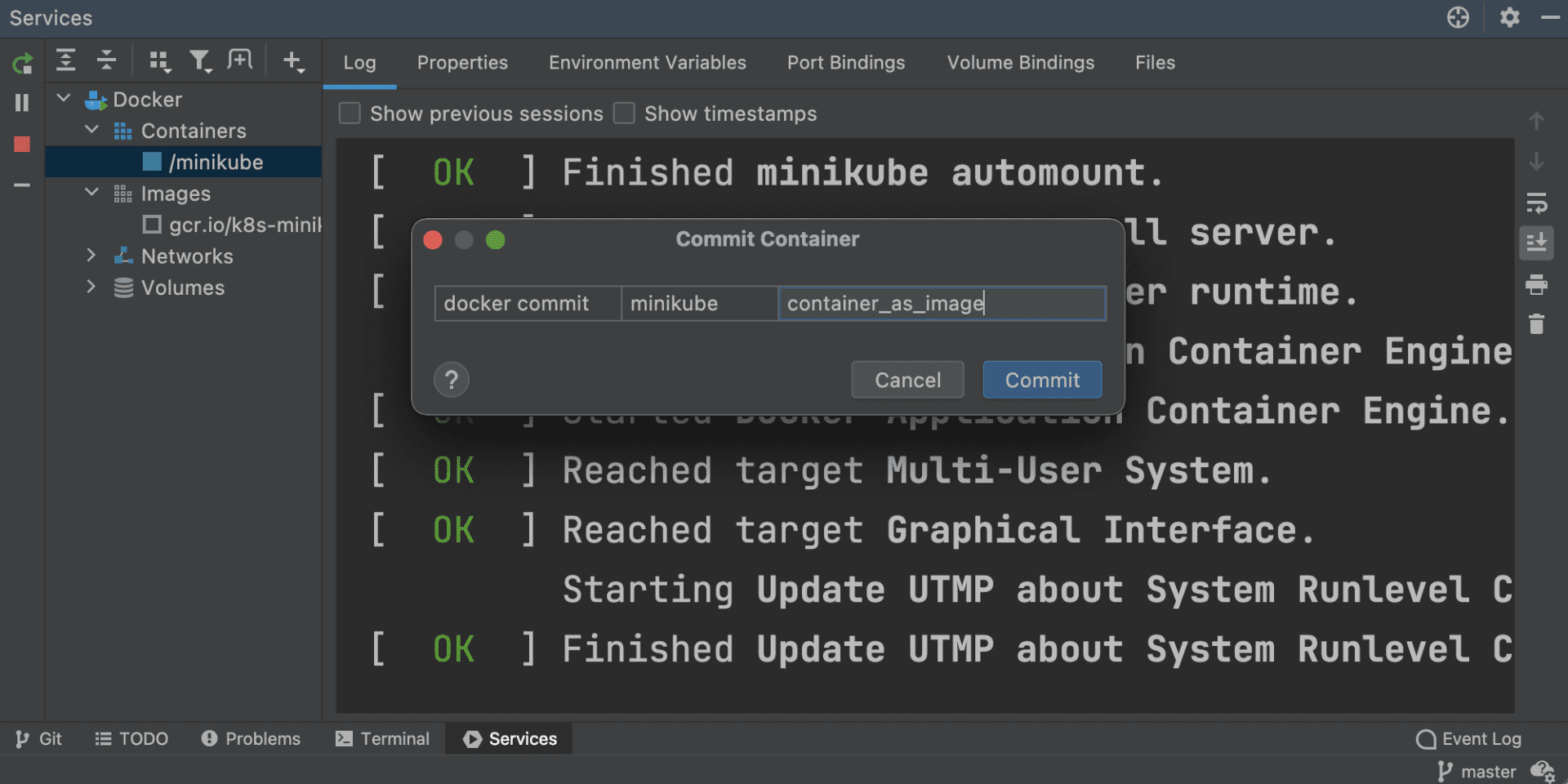1568x784 pixels.
Task: Select the /minikube container
Action: coord(184,162)
